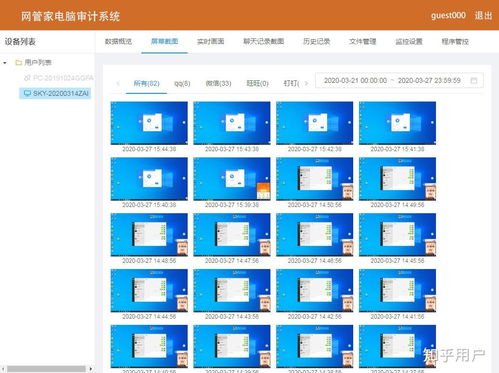
Task: Select the 屏幕截图 tab
Action: coord(164,42)
